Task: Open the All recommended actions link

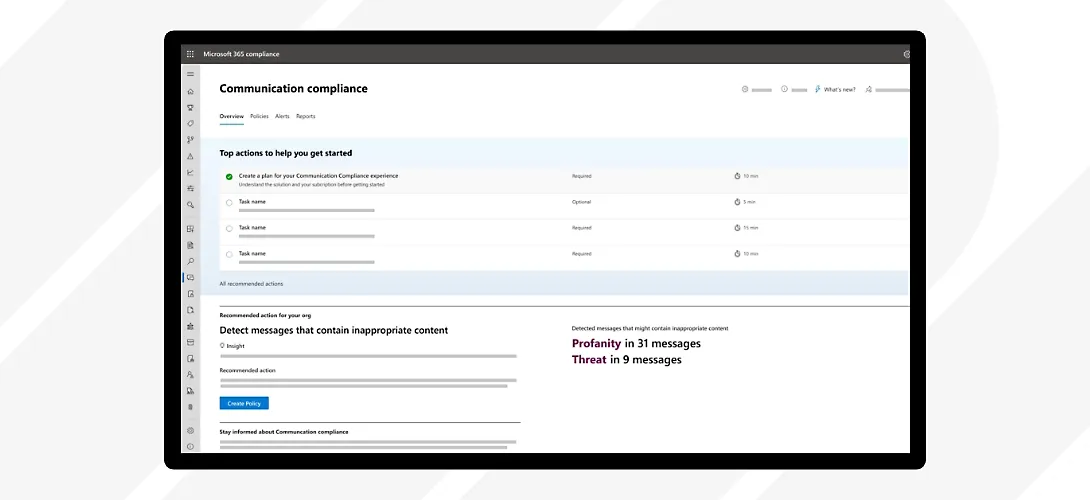Action: tap(251, 284)
